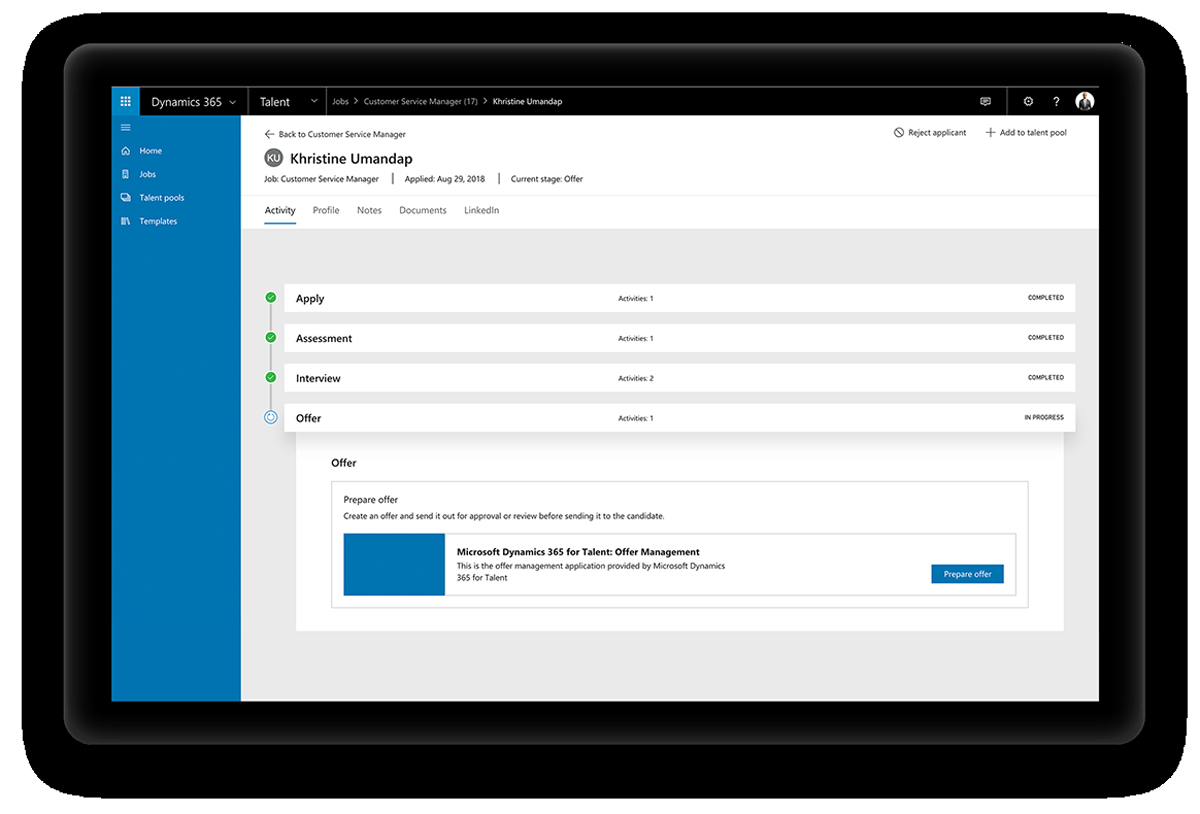This screenshot has height=814, width=1200.
Task: Click Reject applicant
Action: point(930,133)
